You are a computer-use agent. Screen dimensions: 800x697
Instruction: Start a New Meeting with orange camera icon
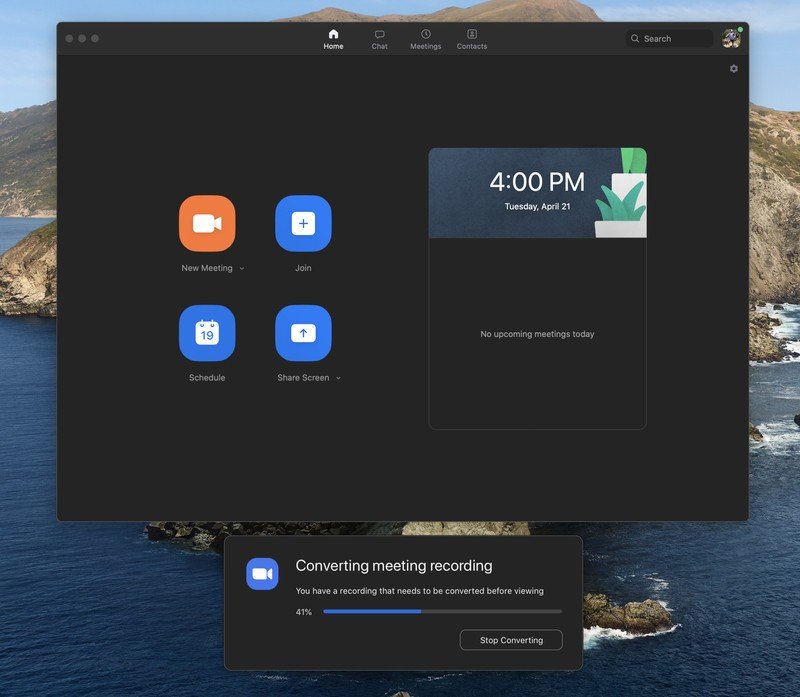207,223
